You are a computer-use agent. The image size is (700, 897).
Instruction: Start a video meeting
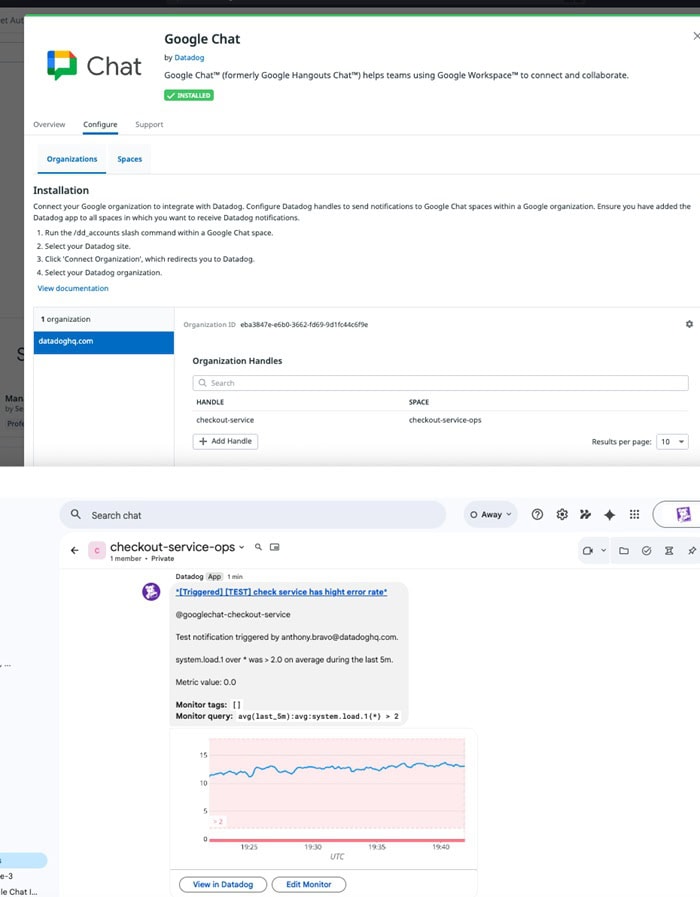587,550
